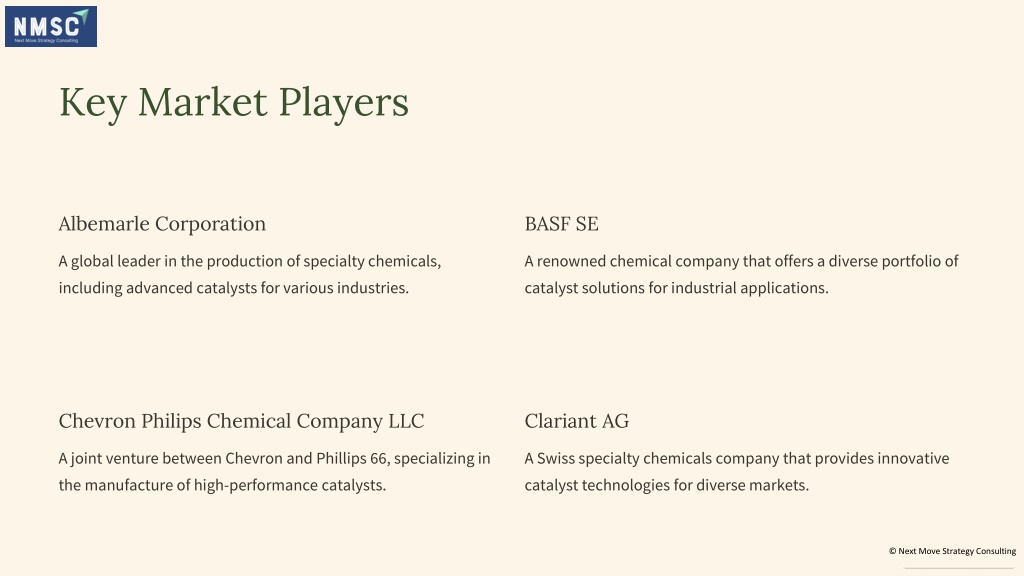Click the copyright symbol in the footer
1024x576 pixels.
(x=892, y=551)
